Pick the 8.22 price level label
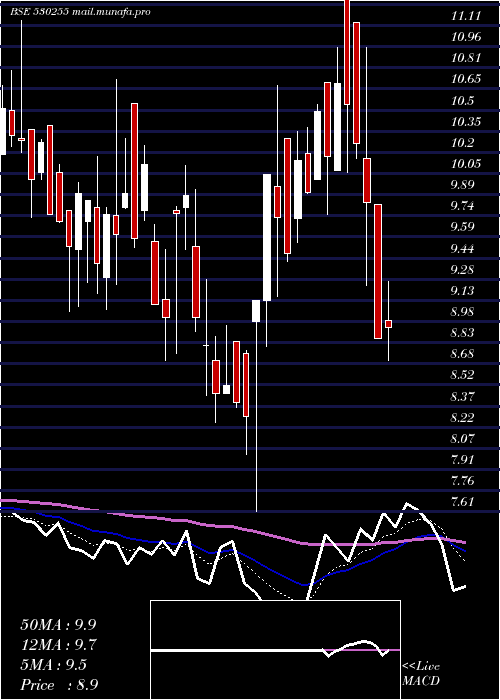500x700 pixels. tap(463, 418)
